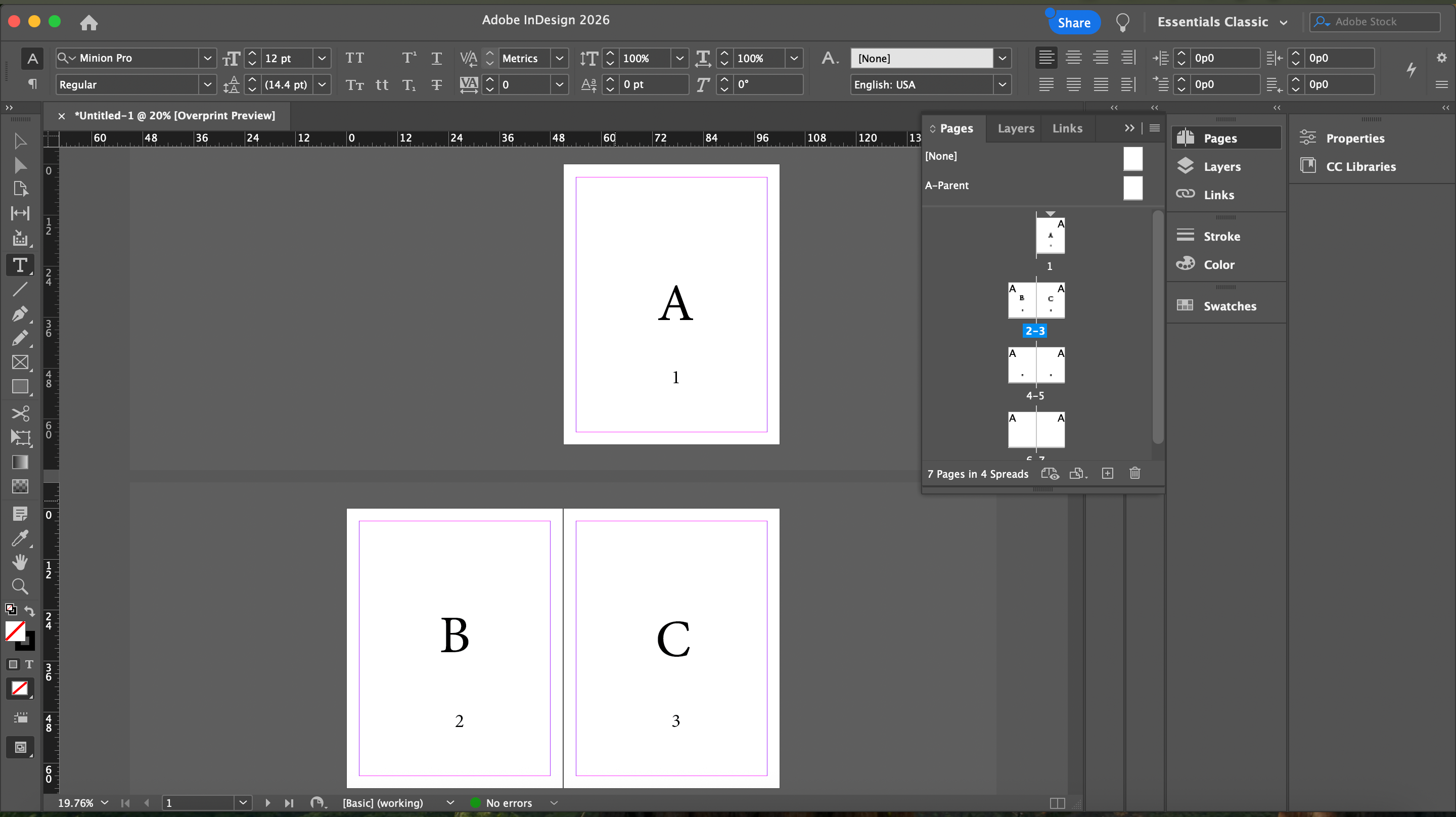Expand the English: USA language dropdown
This screenshot has width=1456, height=817.
pos(1002,84)
